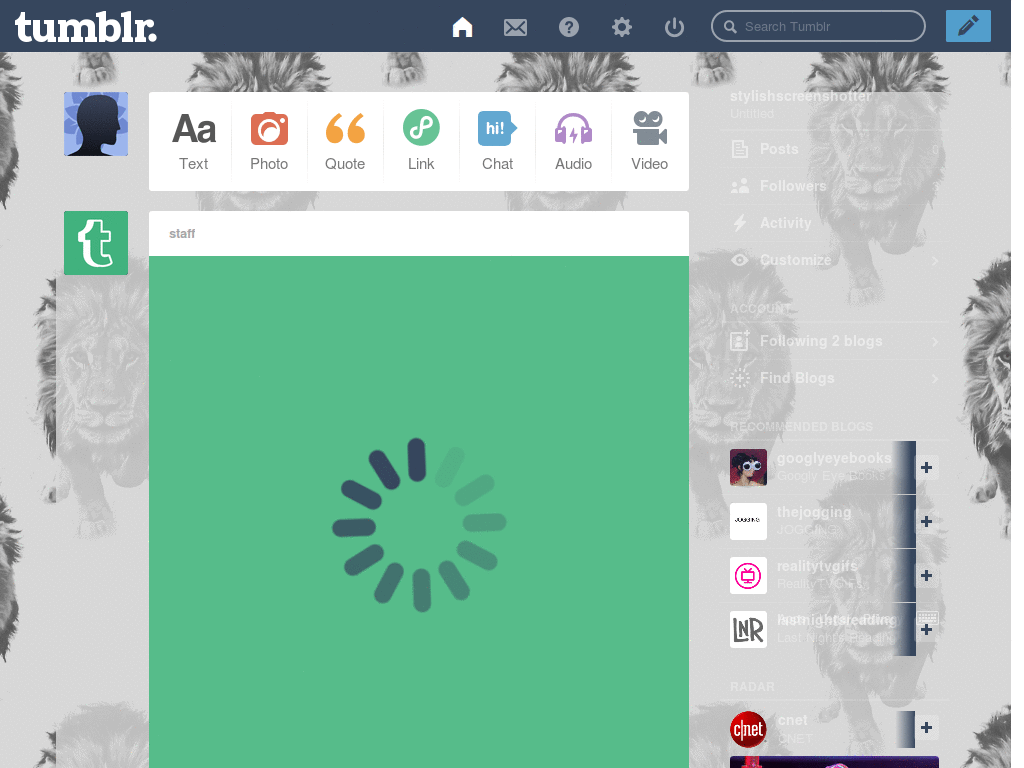Open the settings gear icon
This screenshot has width=1024, height=768.
click(622, 27)
